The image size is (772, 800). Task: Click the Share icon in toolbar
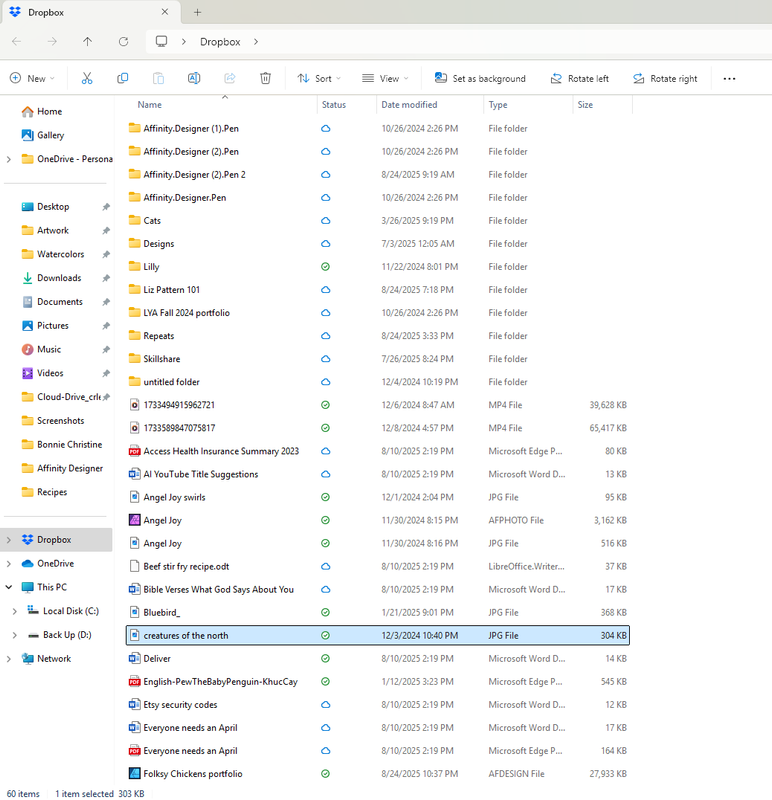[x=230, y=78]
